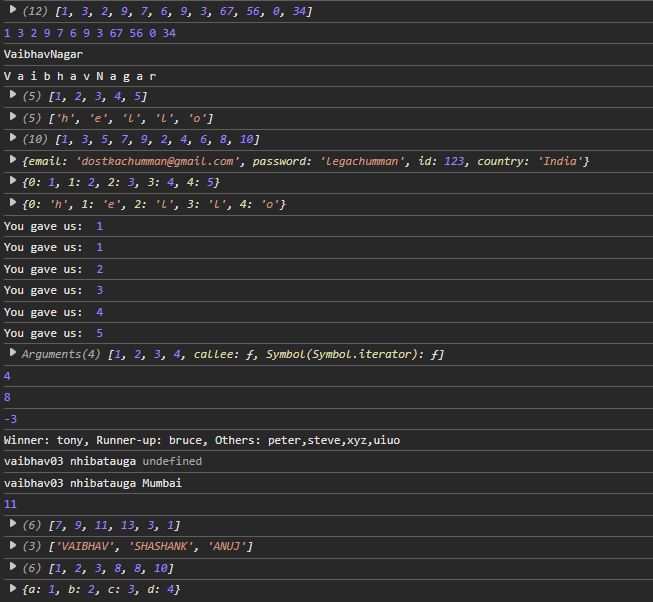Viewport: 653px width, 602px height.
Task: Expand the object {0: 1, 1: 2, 2: 3...}
Action: click(13, 180)
